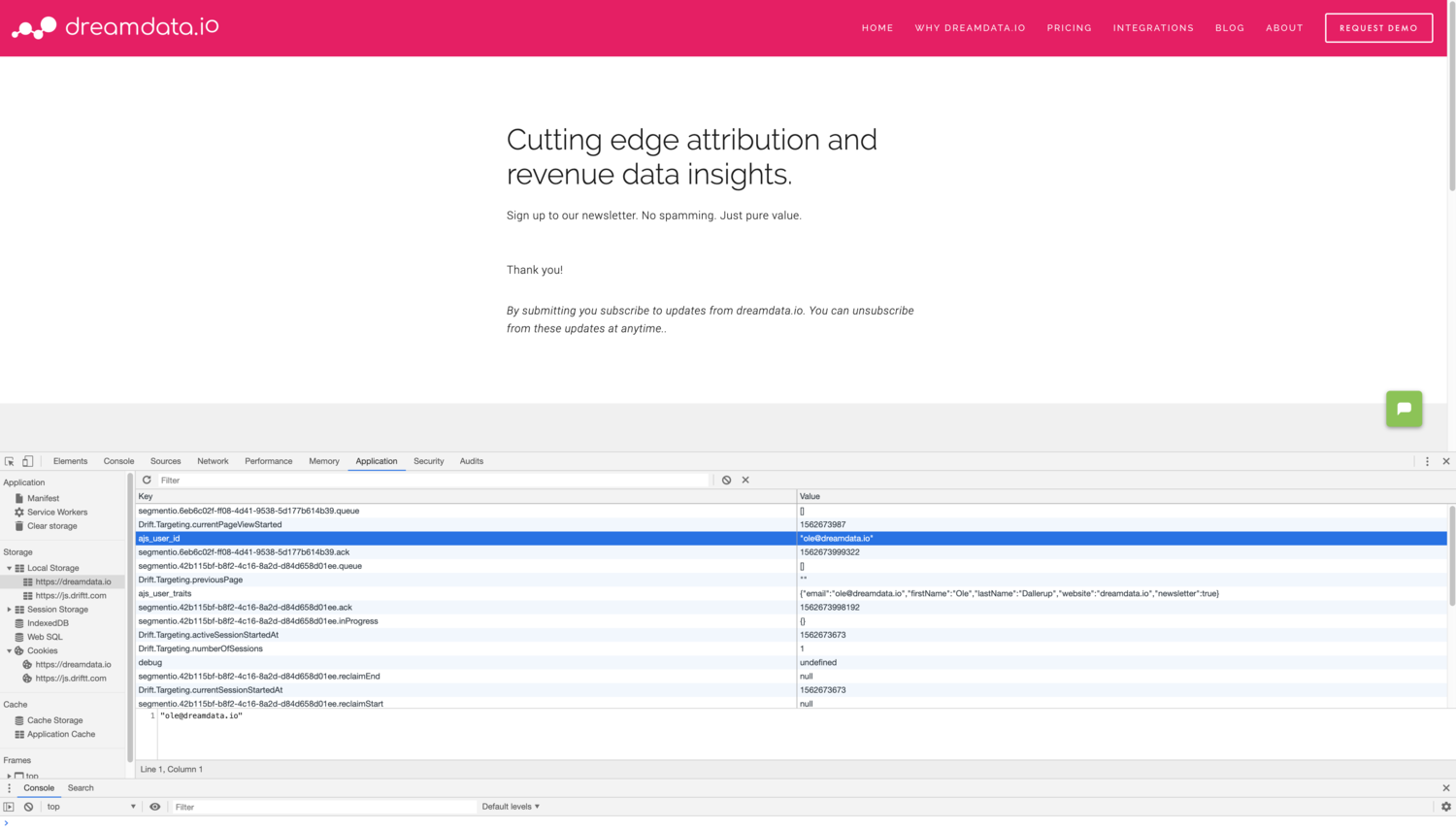Viewport: 1456px width, 830px height.
Task: Switch to the Security tab
Action: coord(428,461)
